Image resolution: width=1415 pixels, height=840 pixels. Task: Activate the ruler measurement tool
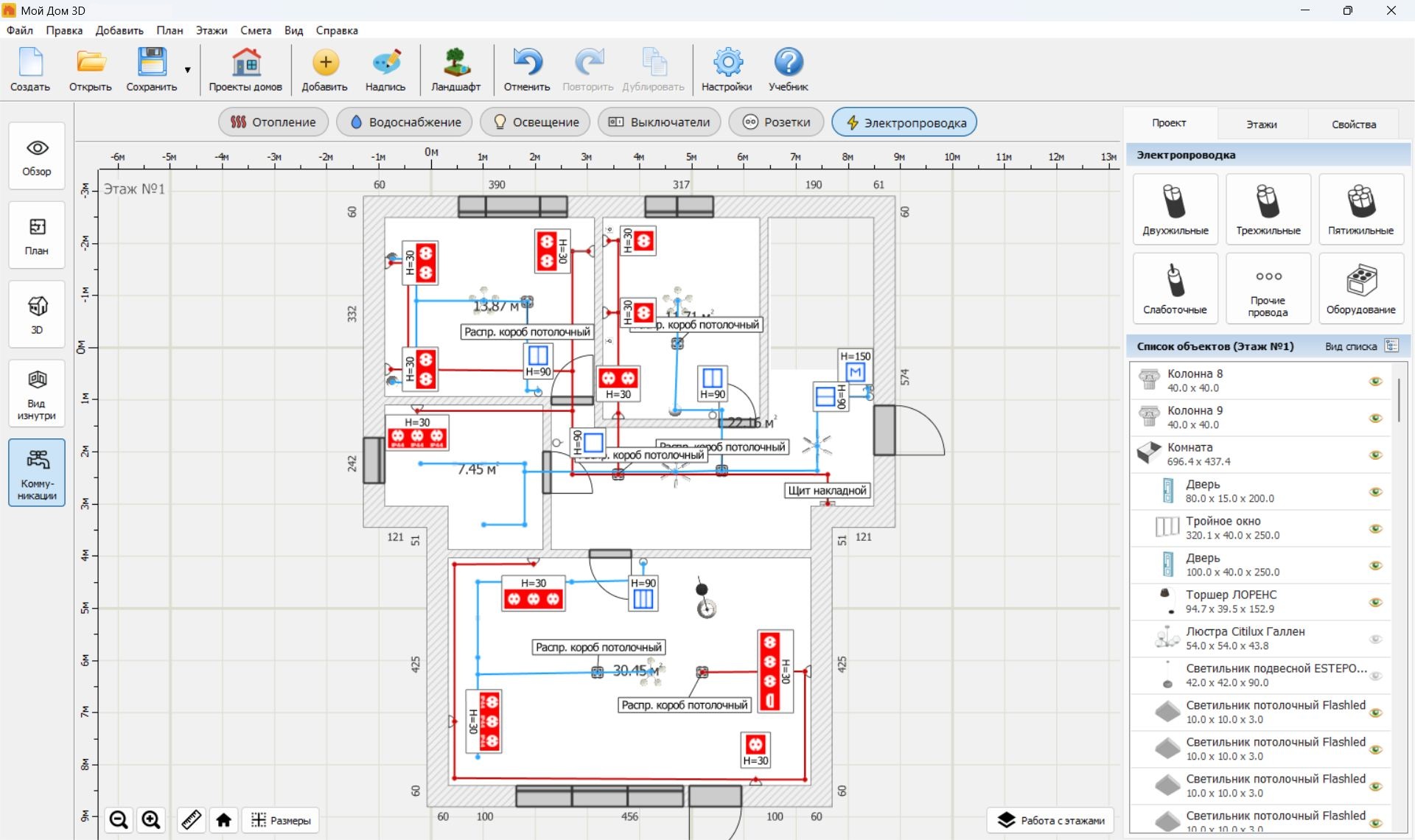point(191,819)
